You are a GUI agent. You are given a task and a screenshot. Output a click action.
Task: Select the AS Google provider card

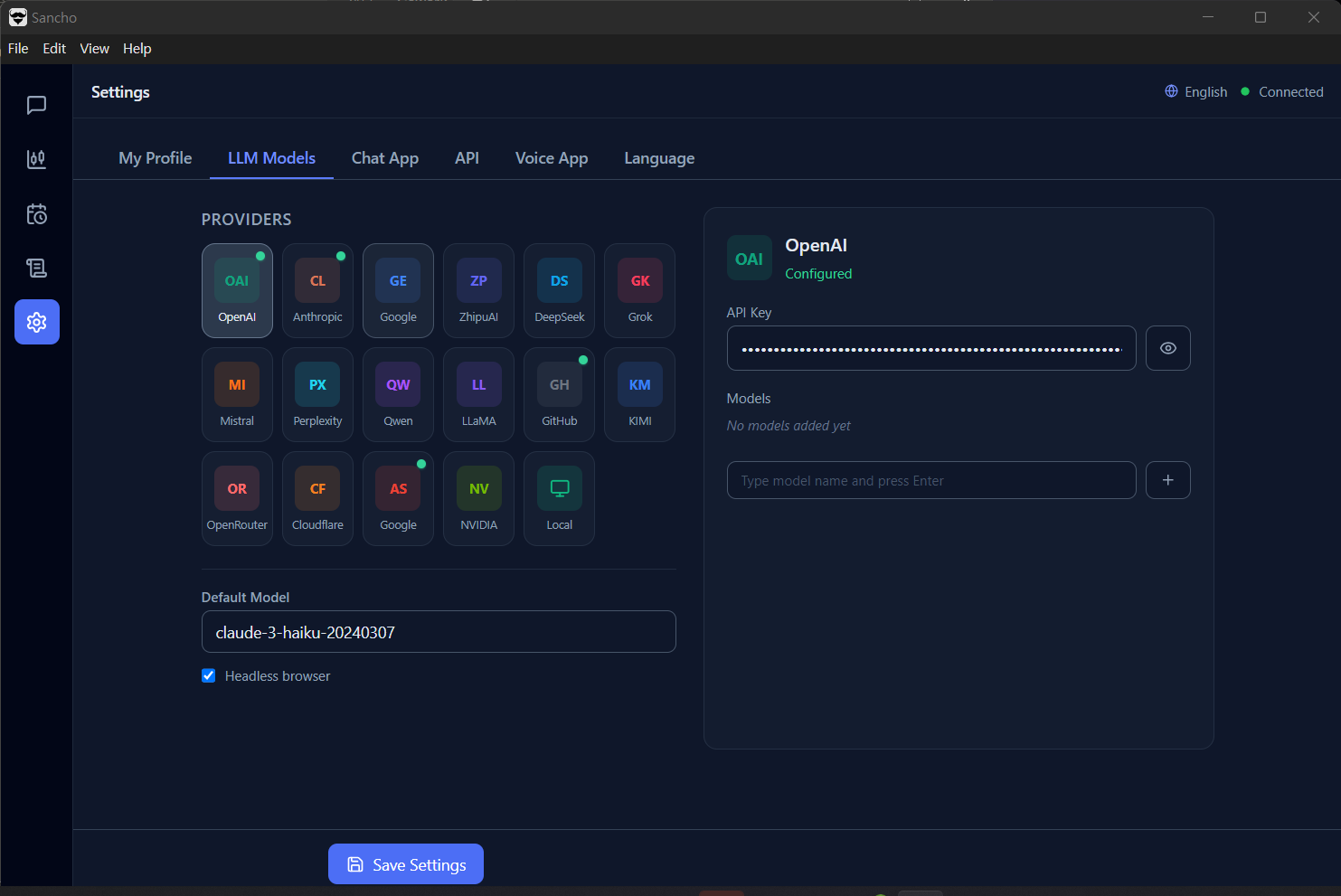[398, 498]
